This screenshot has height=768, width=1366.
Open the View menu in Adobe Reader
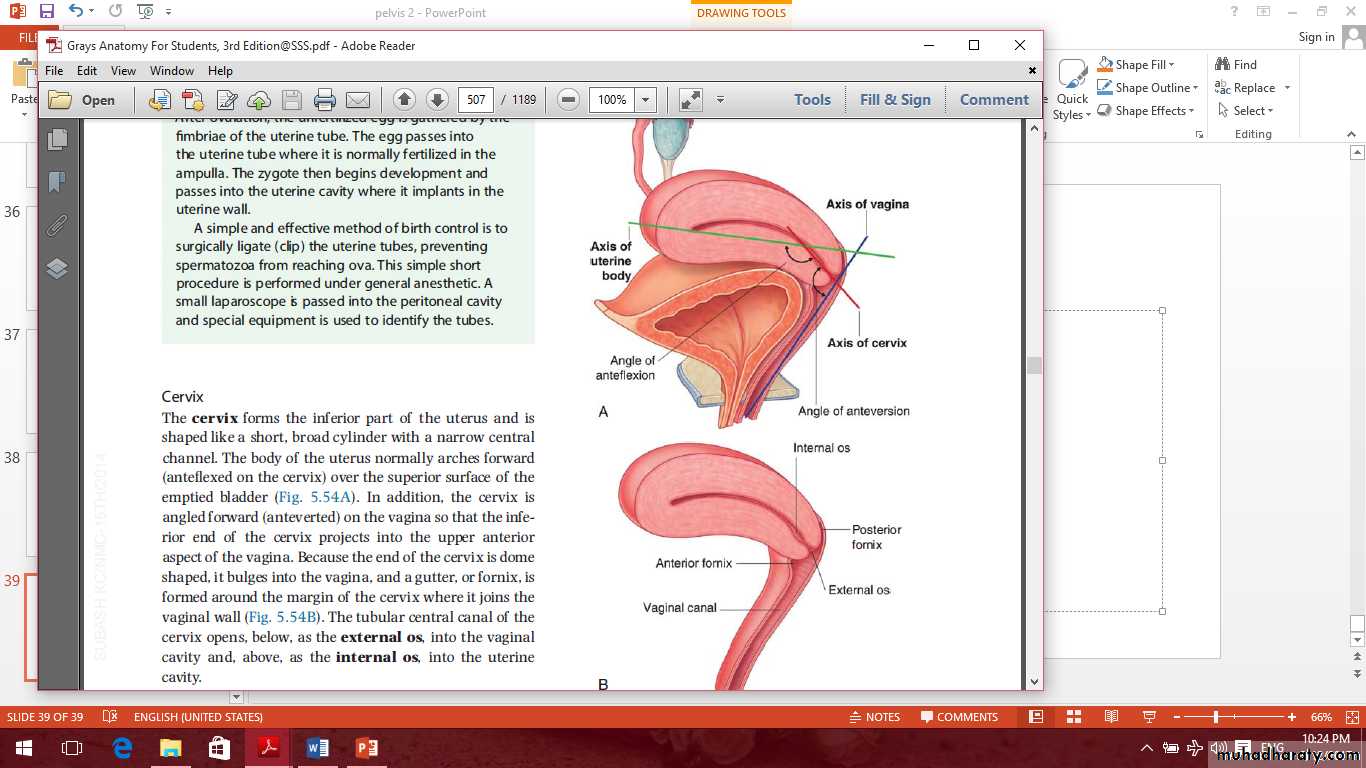[x=123, y=71]
